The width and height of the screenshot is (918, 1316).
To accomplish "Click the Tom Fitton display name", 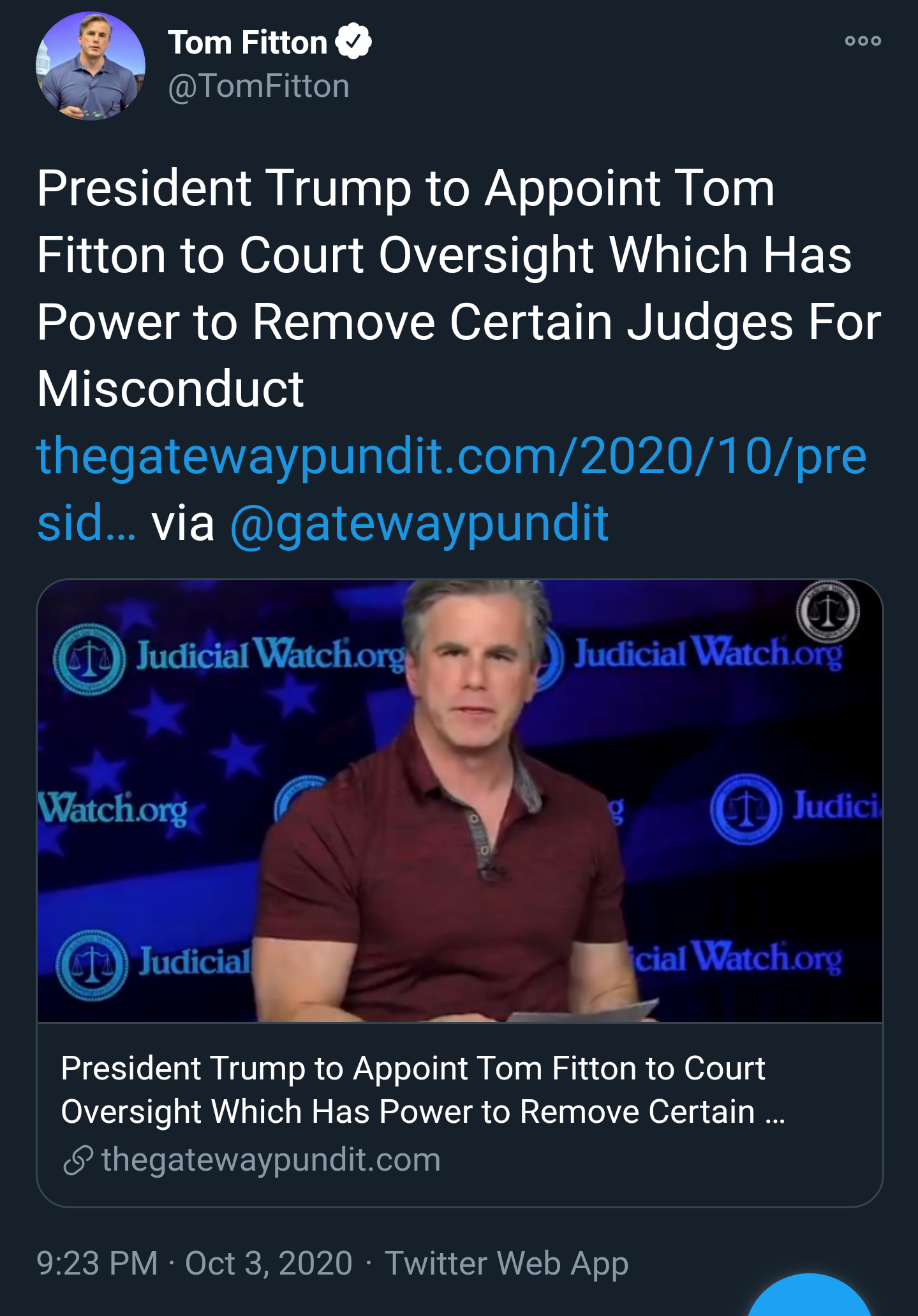I will tap(248, 43).
